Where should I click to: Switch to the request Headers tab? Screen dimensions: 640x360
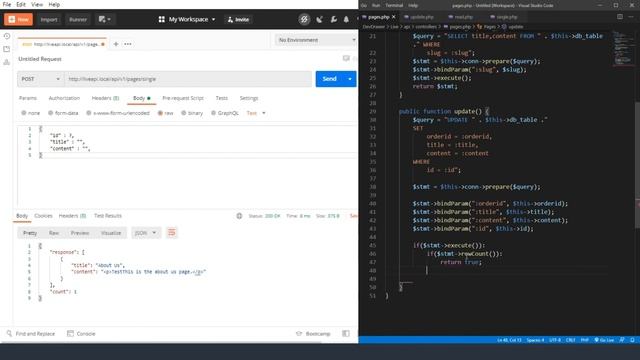(105, 98)
